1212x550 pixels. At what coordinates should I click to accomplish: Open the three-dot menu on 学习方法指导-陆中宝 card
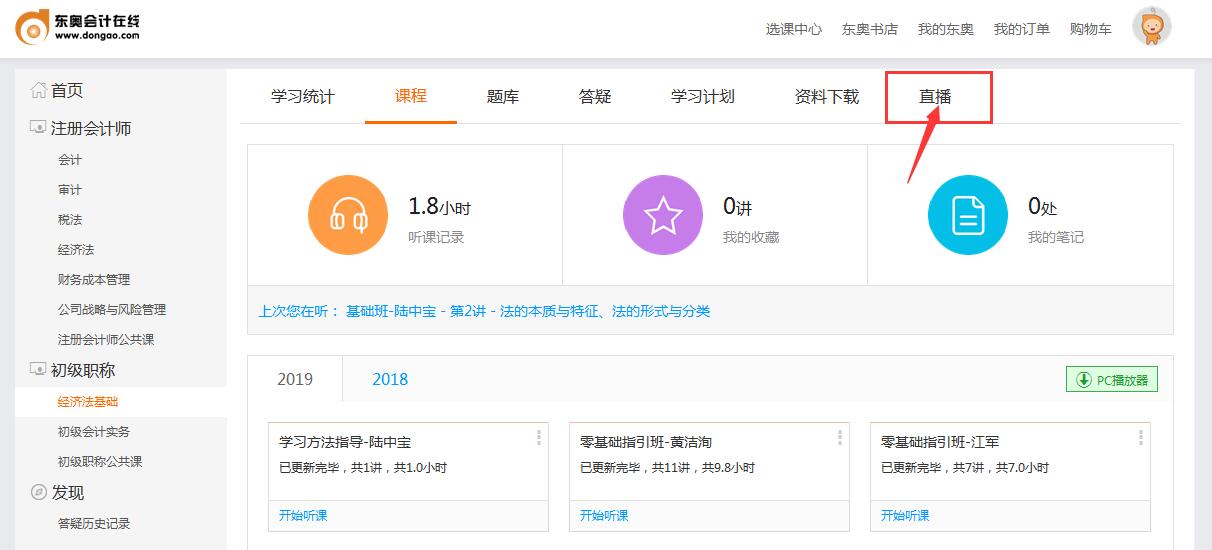click(x=538, y=437)
